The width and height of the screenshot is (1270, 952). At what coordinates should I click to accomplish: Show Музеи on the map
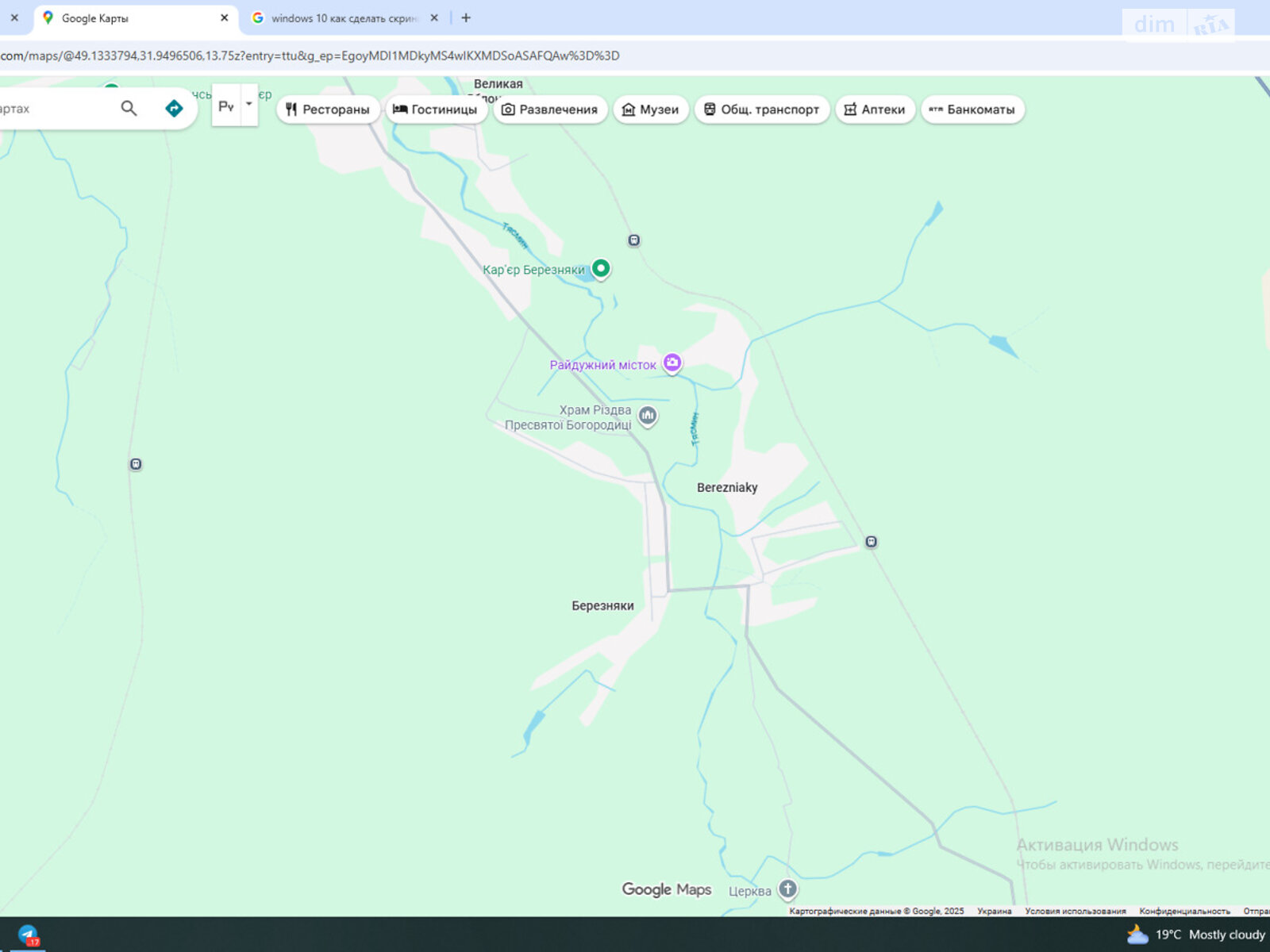[x=650, y=109]
